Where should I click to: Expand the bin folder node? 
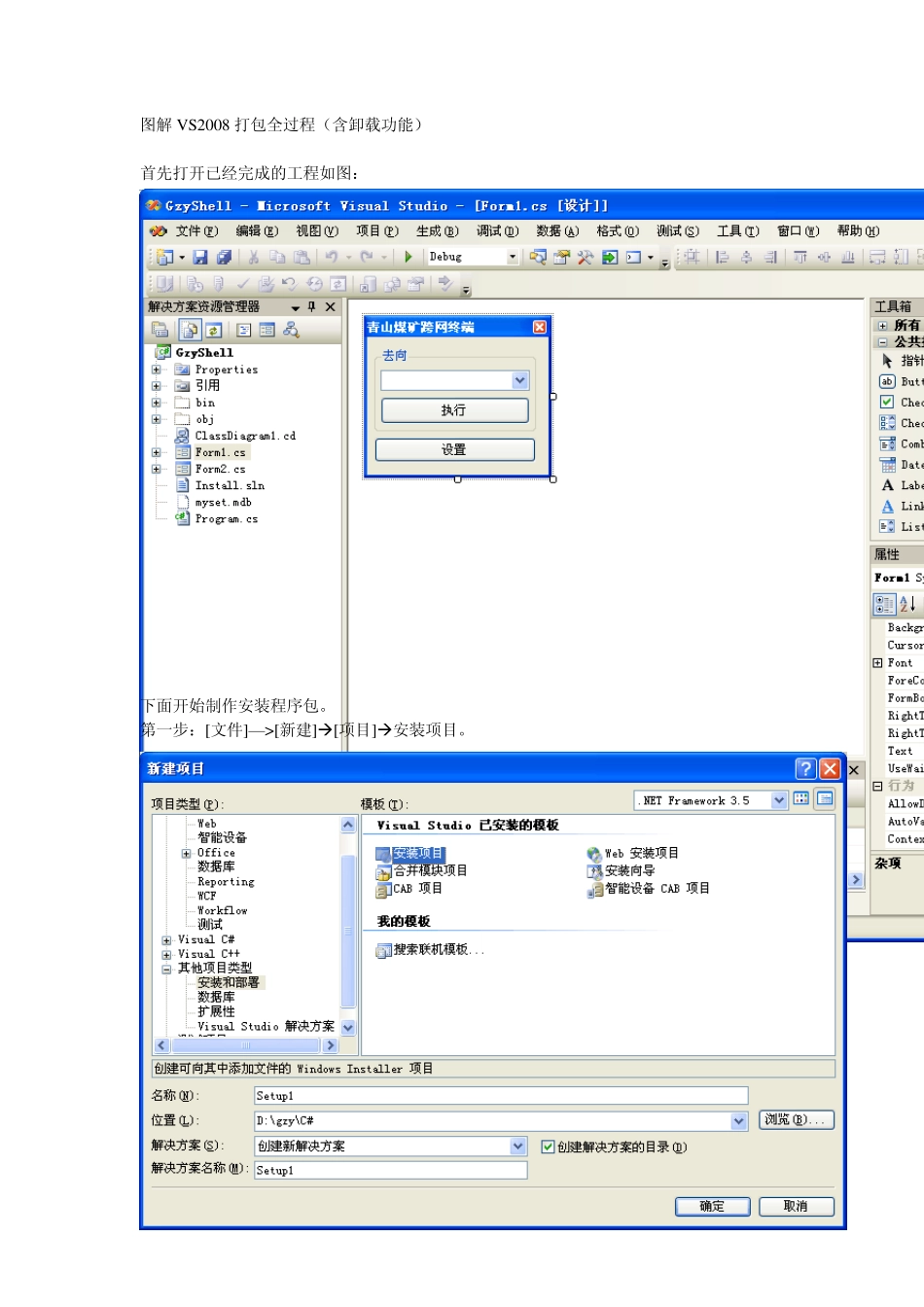pos(156,403)
